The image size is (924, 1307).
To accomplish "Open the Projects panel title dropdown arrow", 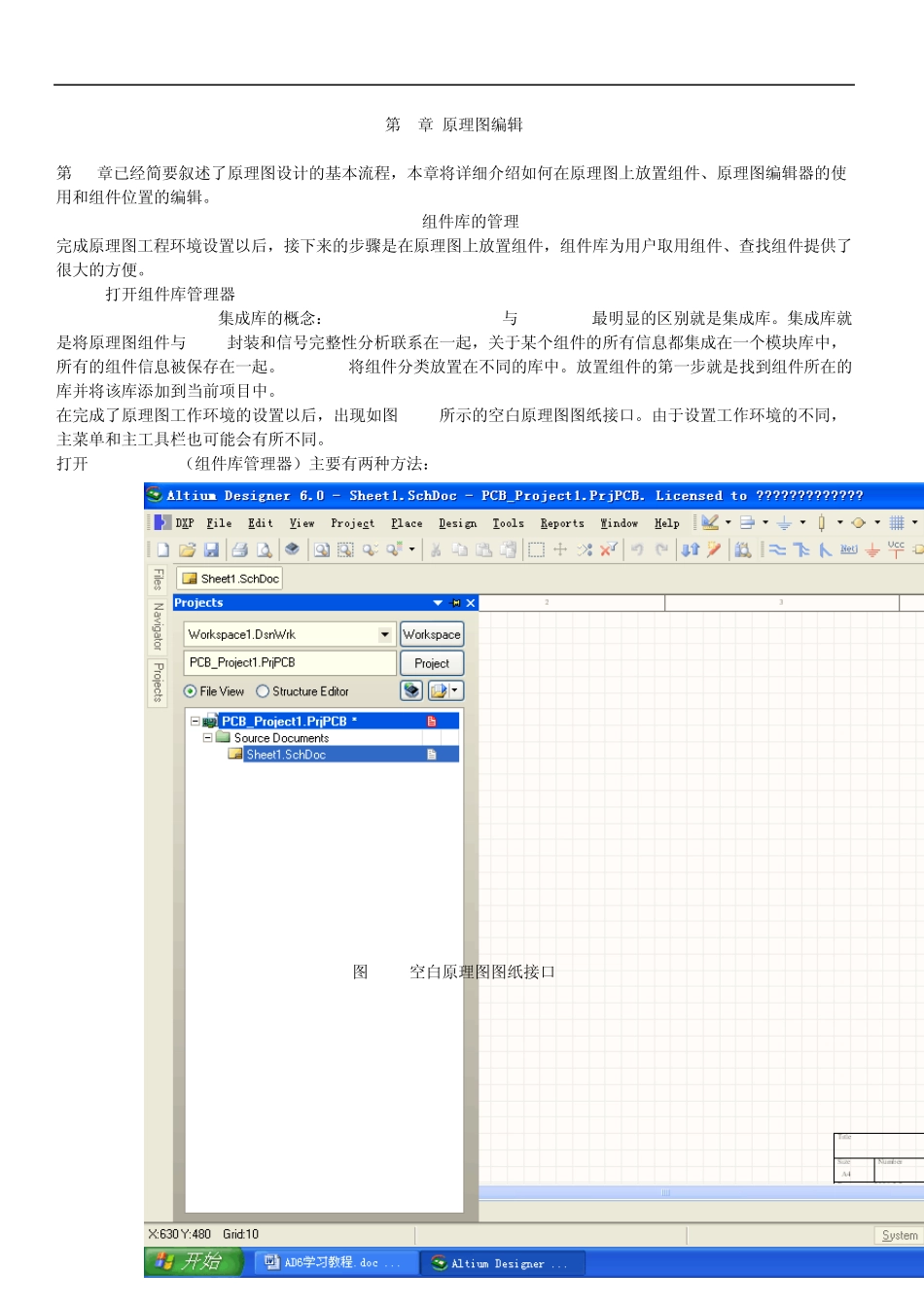I will [x=438, y=603].
